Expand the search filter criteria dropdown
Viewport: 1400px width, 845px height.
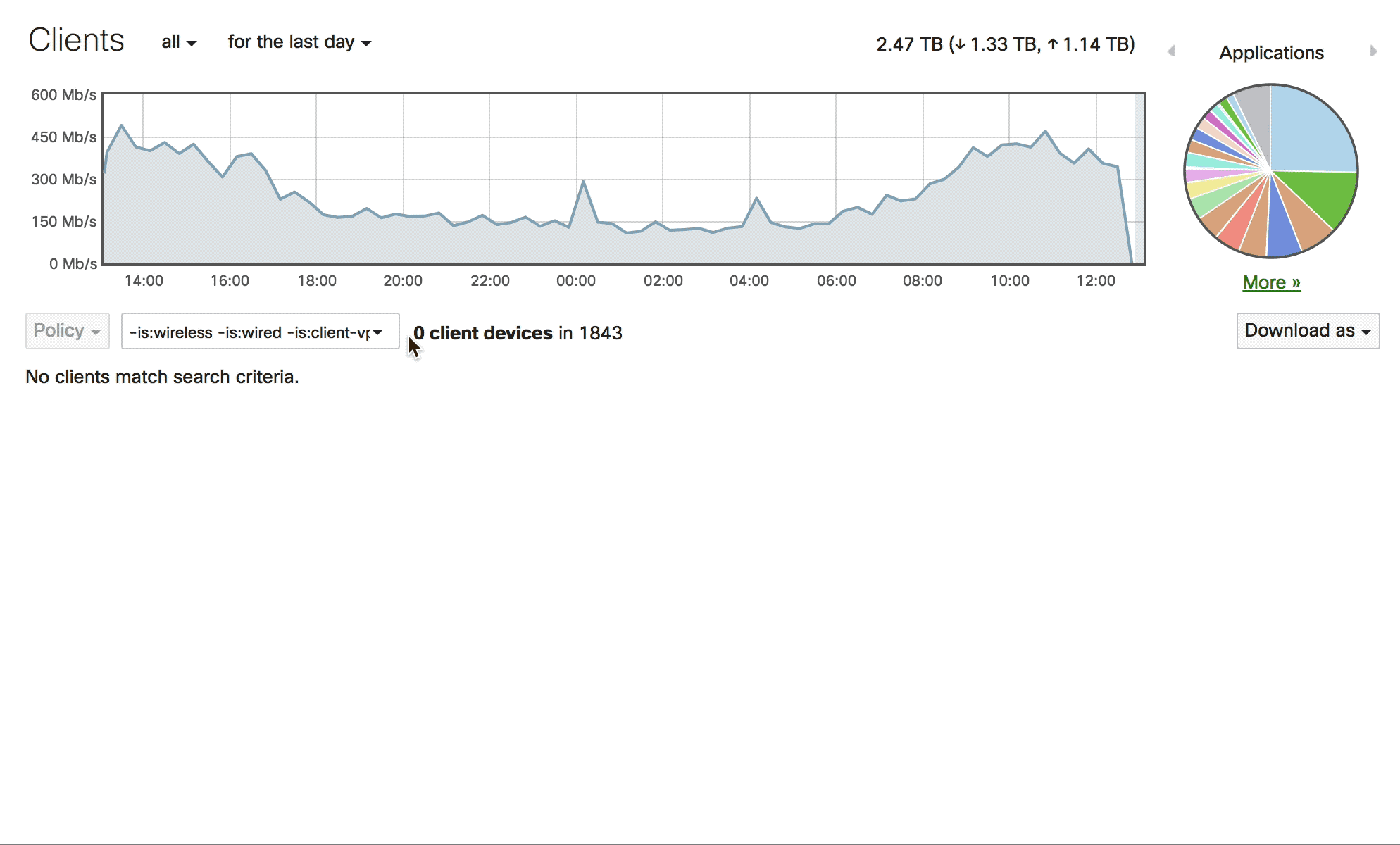click(x=380, y=333)
